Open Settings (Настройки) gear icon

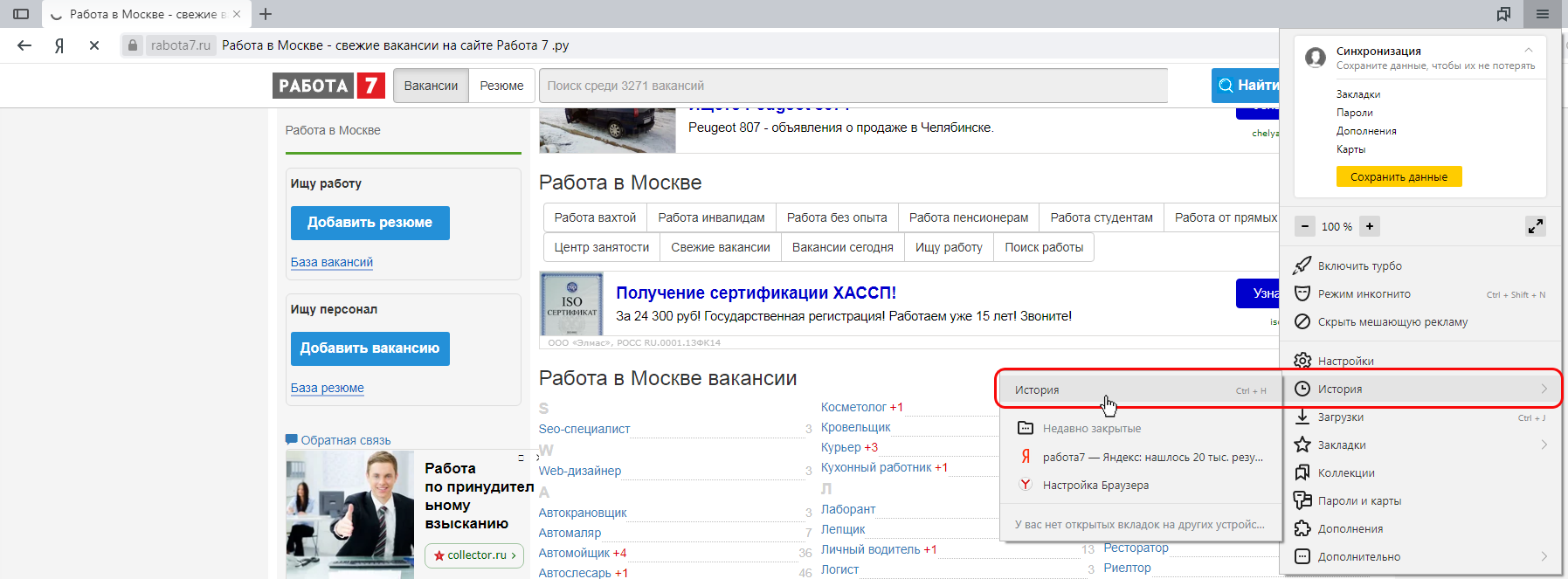click(x=1302, y=361)
